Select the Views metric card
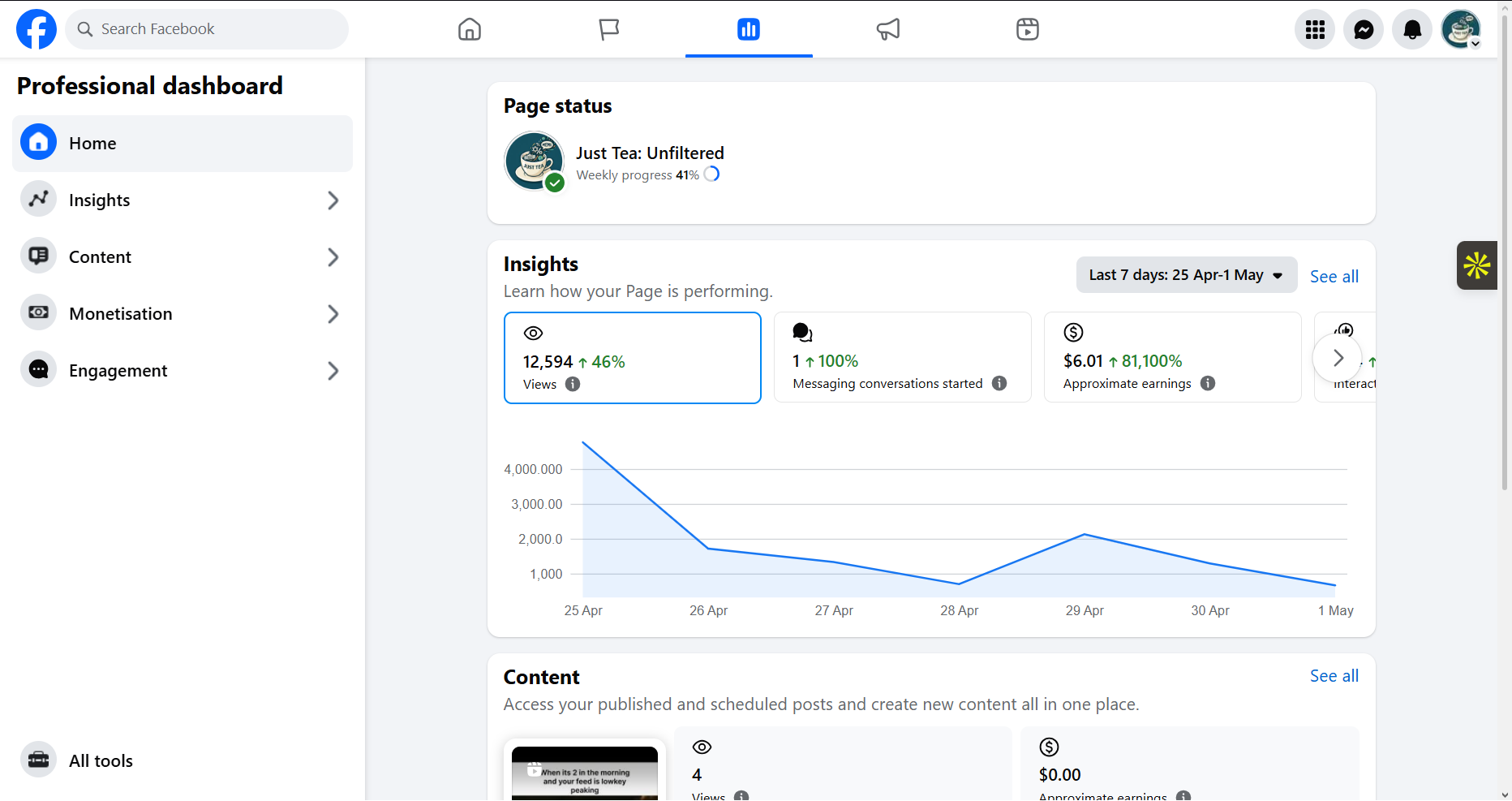The image size is (1512, 801). pos(633,358)
